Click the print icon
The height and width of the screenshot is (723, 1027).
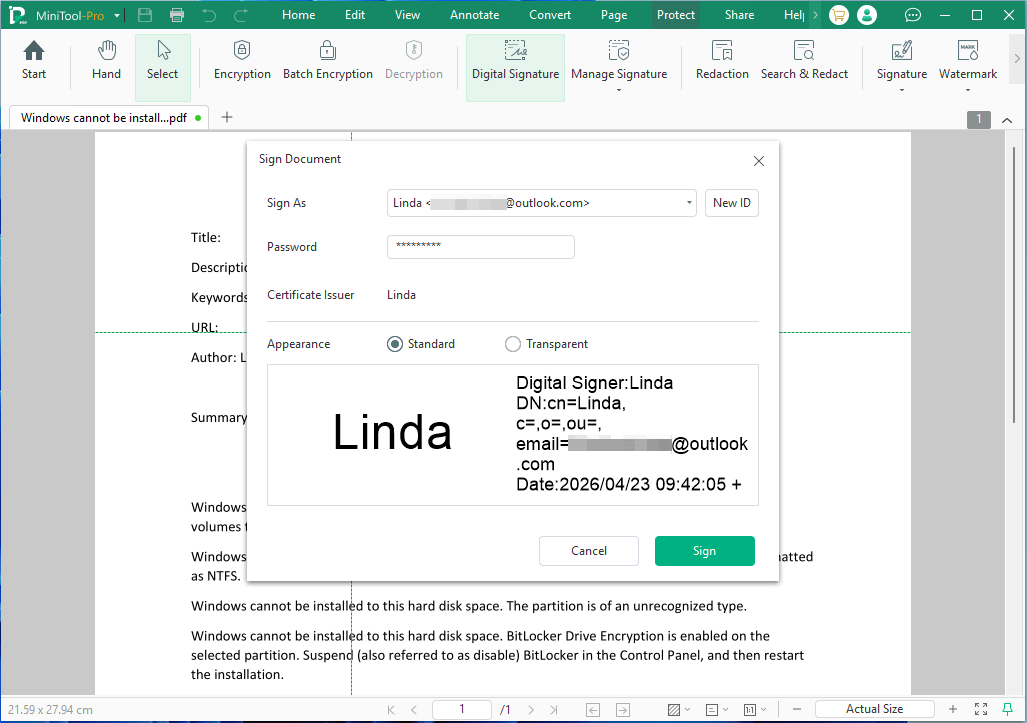[178, 14]
